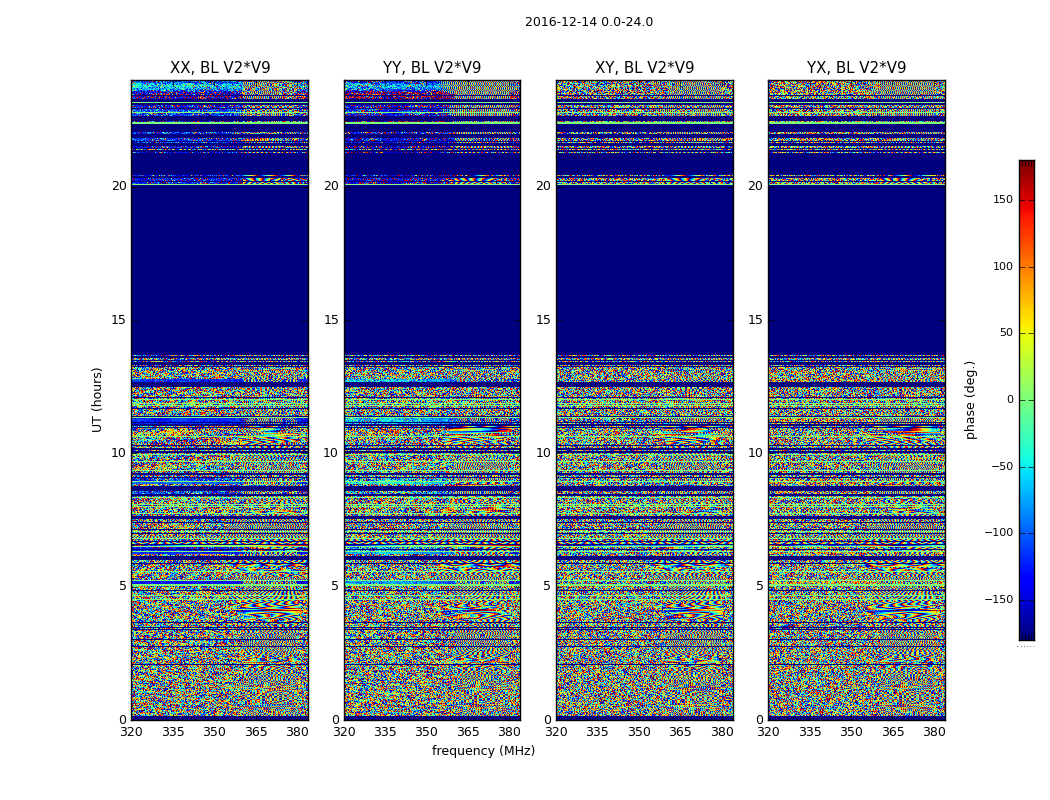Click XX plot y-tick label '20'

pos(119,186)
